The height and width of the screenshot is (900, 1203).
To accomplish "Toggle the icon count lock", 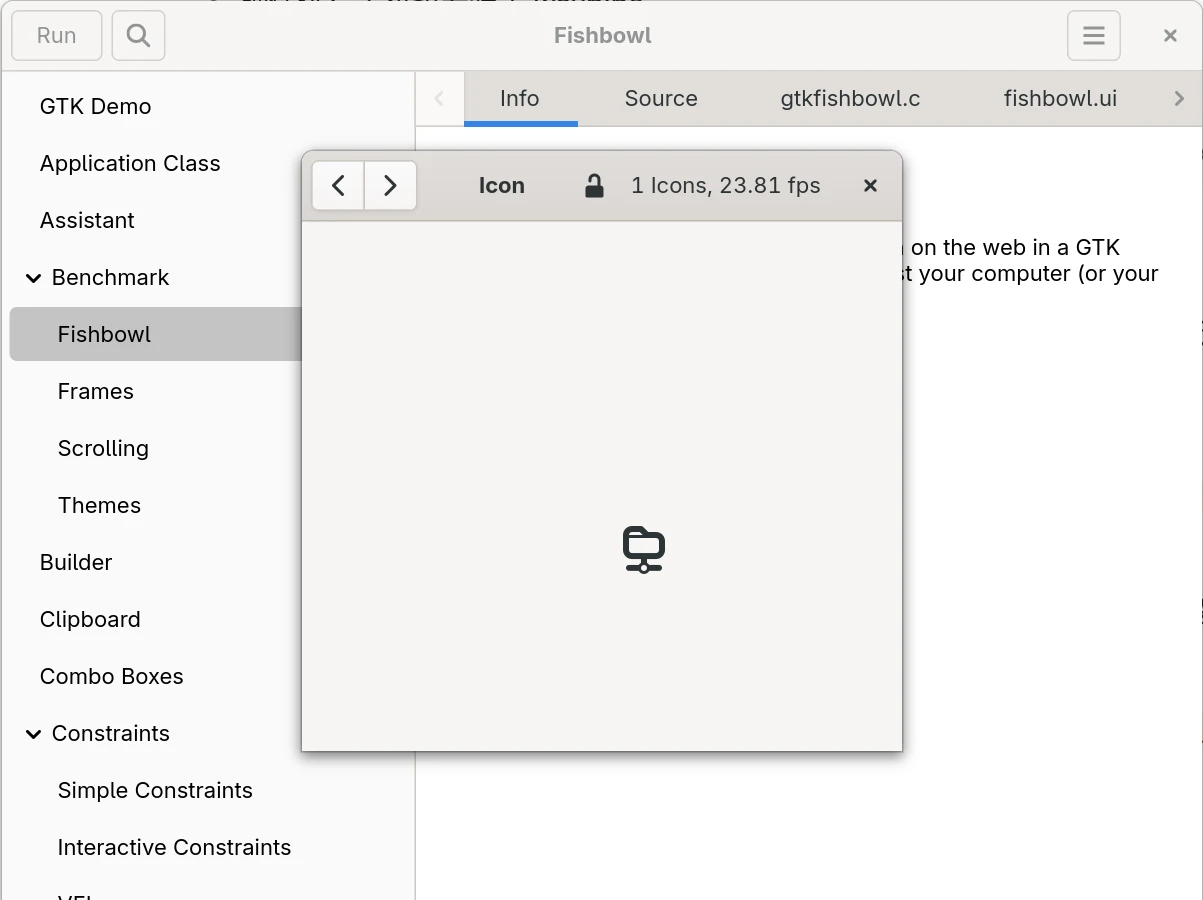I will [x=594, y=186].
